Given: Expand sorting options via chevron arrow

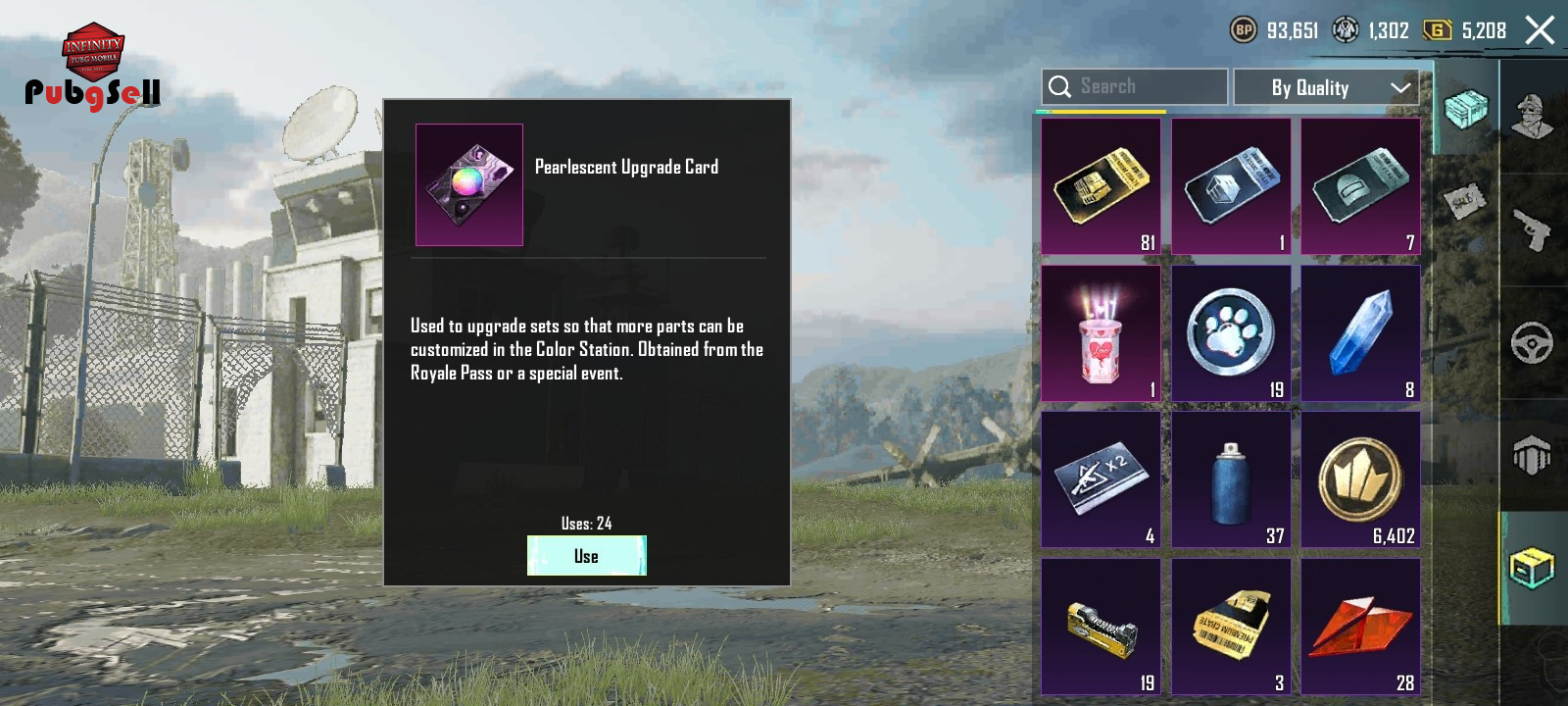Looking at the screenshot, I should click(x=1400, y=87).
